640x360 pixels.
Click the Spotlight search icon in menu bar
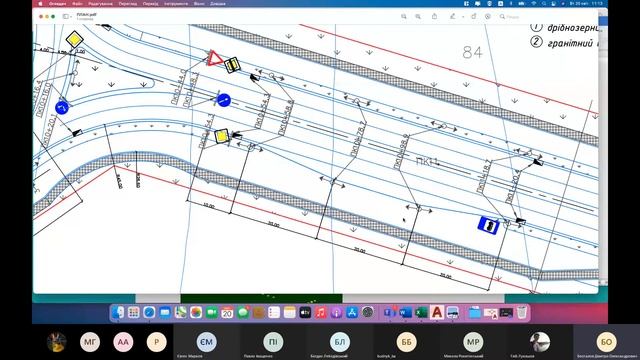[544, 4]
